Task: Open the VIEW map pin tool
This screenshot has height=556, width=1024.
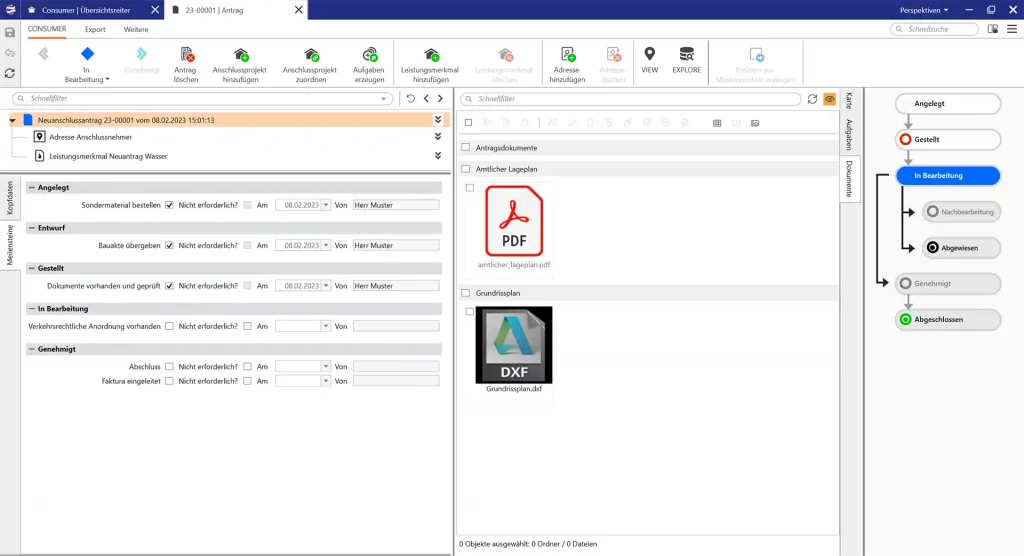Action: [x=649, y=55]
